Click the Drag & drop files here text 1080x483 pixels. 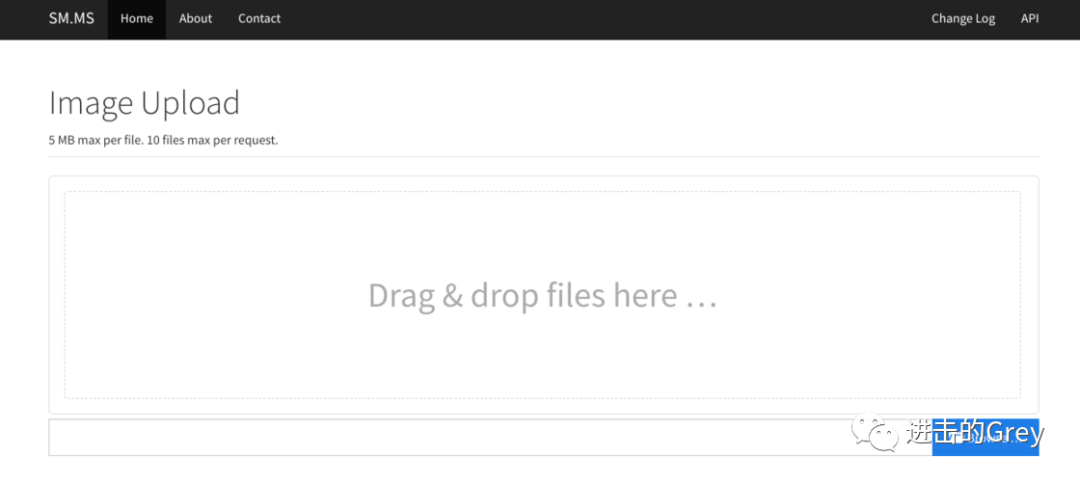tap(543, 295)
